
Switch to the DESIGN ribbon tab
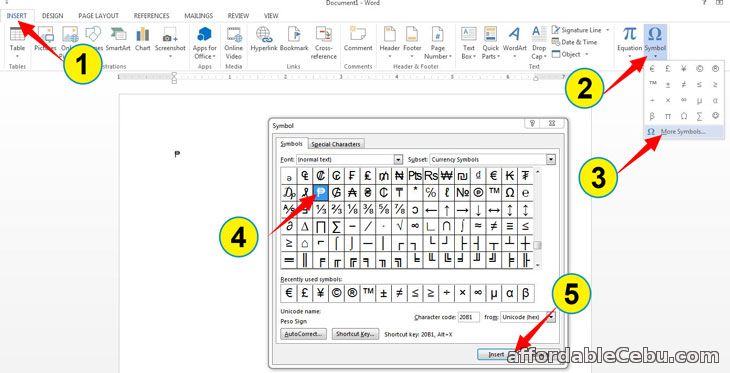pos(53,16)
